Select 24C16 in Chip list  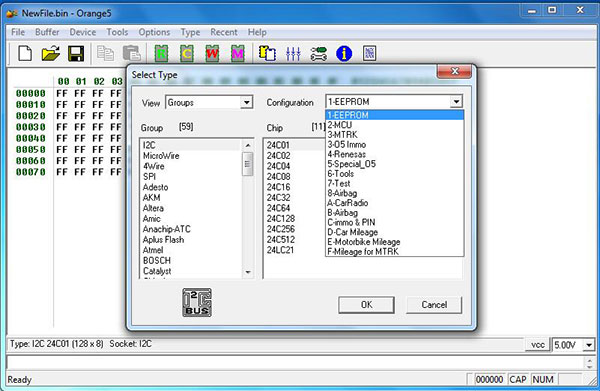tap(278, 187)
